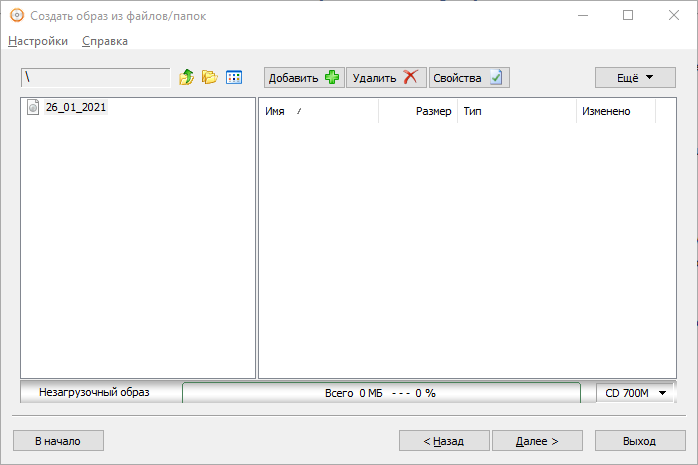Open the CD 700M size dropdown
This screenshot has width=698, height=465.
636,393
